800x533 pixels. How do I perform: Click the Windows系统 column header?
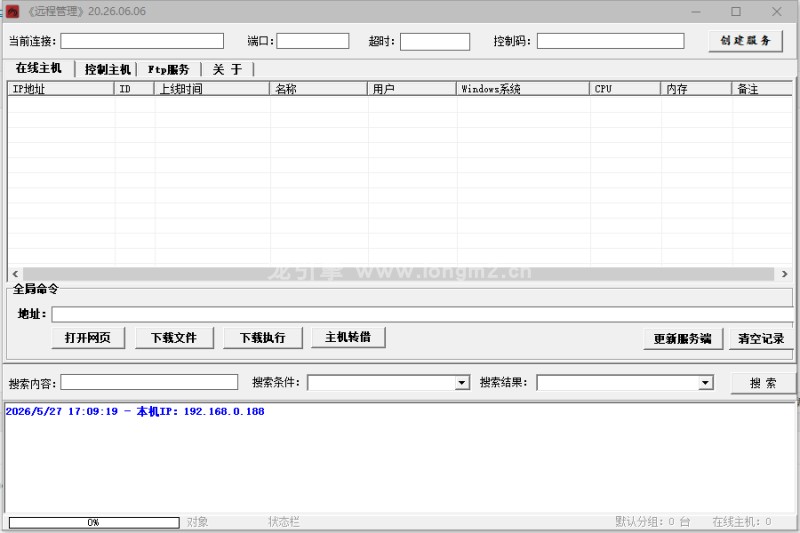(x=523, y=89)
